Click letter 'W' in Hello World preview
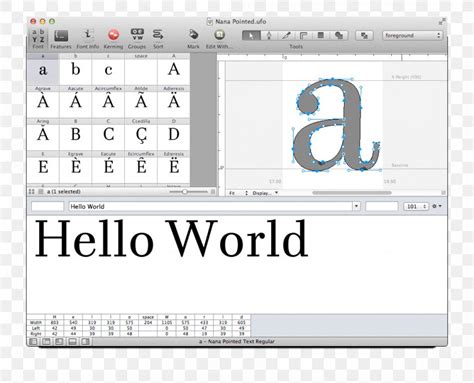Image resolution: width=474 pixels, height=383 pixels. (x=192, y=238)
